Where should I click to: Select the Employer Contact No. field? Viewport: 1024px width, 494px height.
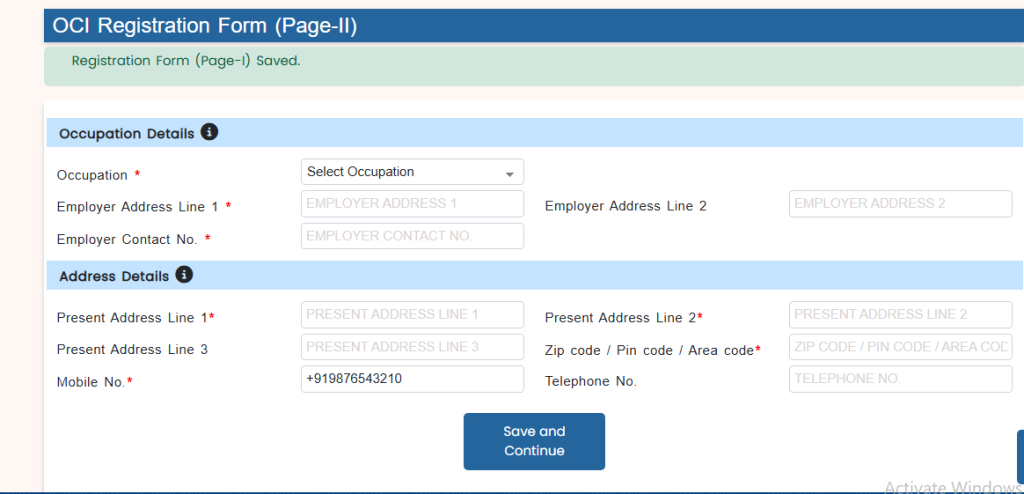(412, 236)
